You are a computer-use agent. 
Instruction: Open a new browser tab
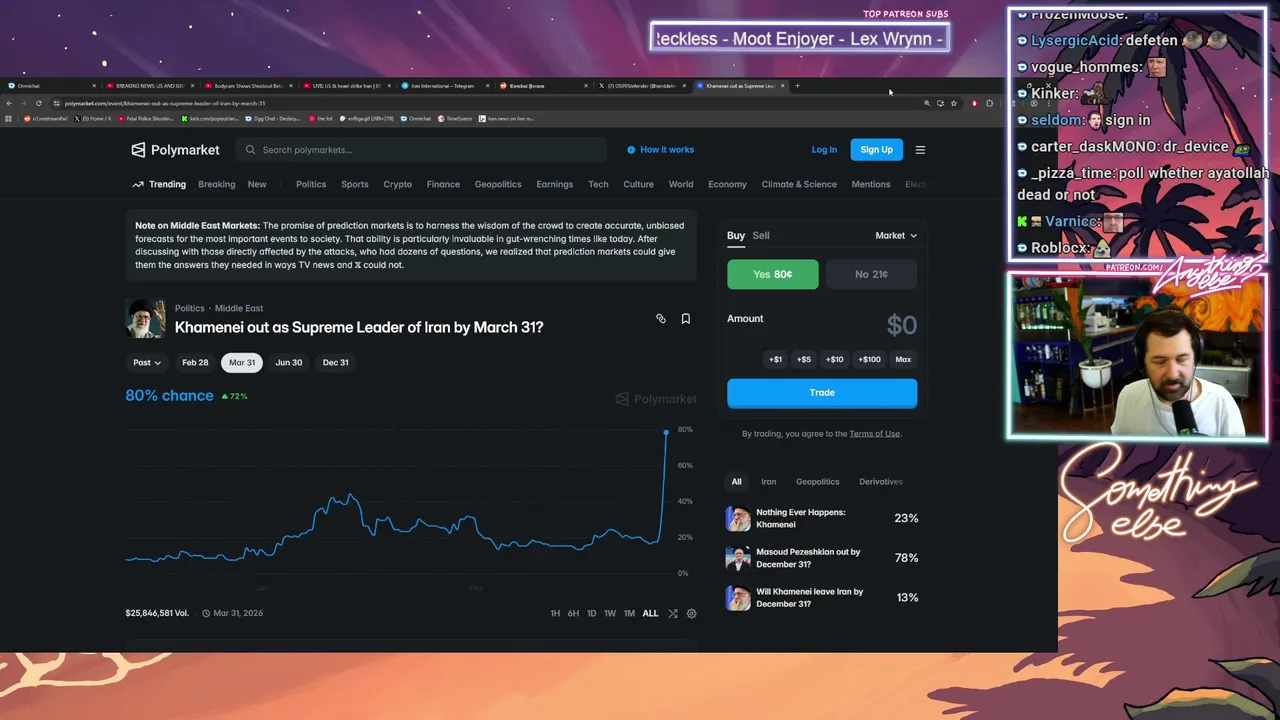(797, 86)
